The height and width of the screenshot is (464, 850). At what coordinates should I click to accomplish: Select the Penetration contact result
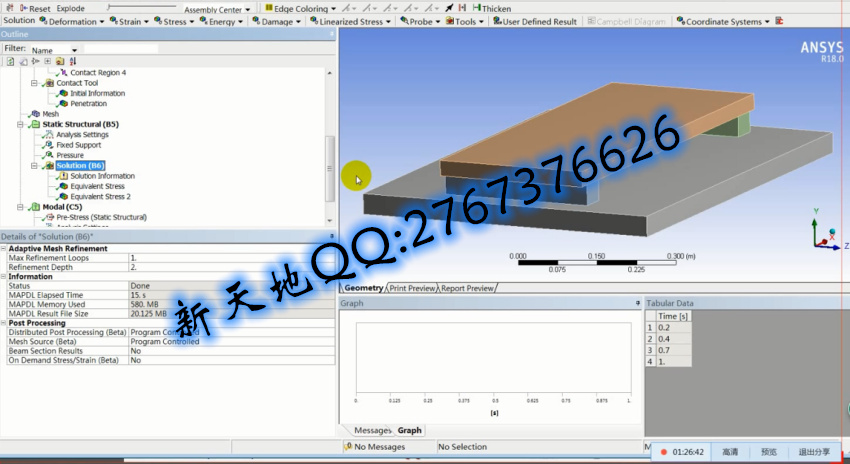(88, 103)
